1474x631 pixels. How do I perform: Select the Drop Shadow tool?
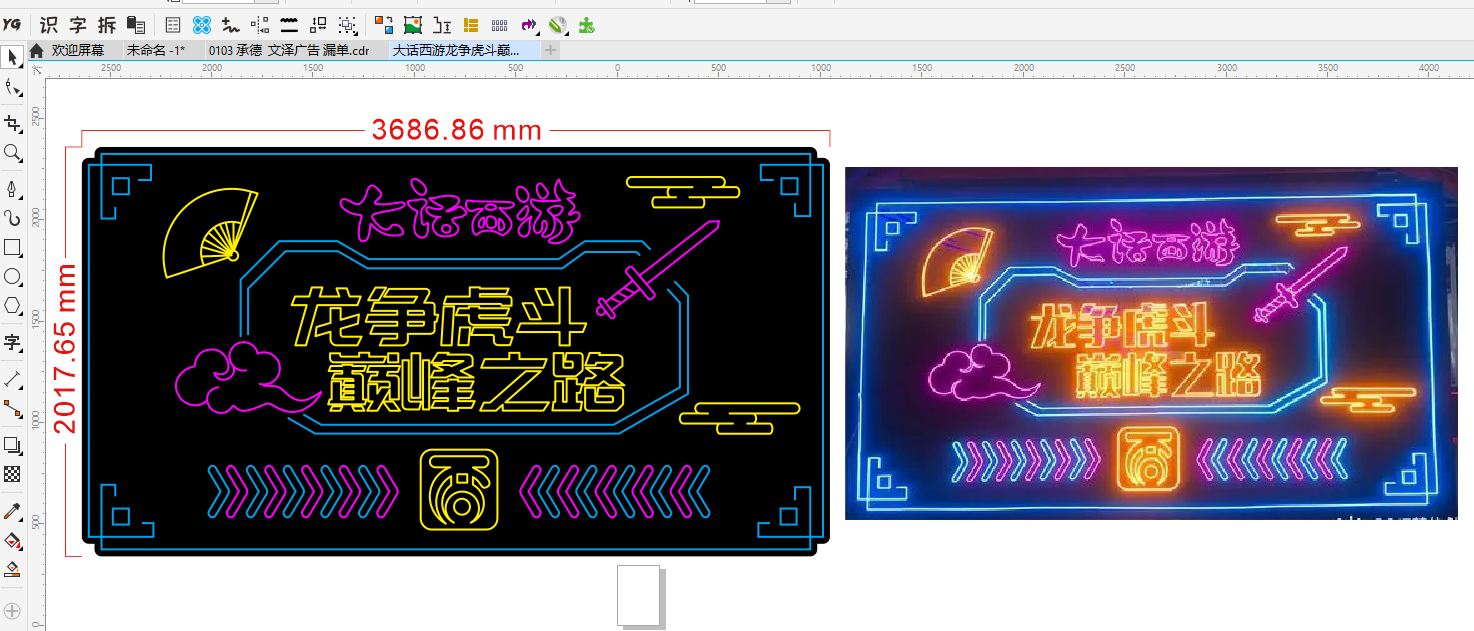12,445
